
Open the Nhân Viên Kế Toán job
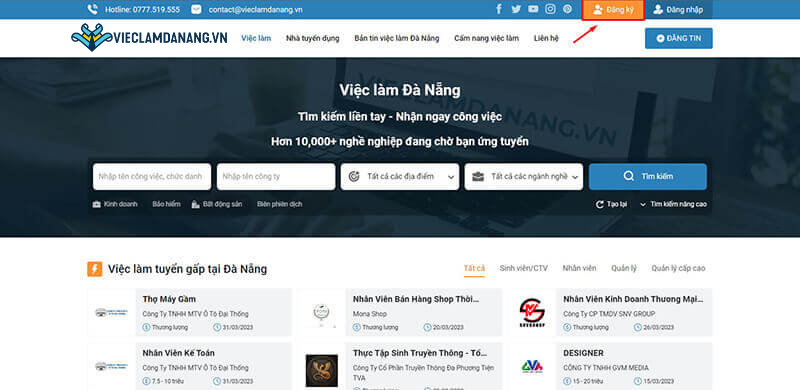(179, 353)
